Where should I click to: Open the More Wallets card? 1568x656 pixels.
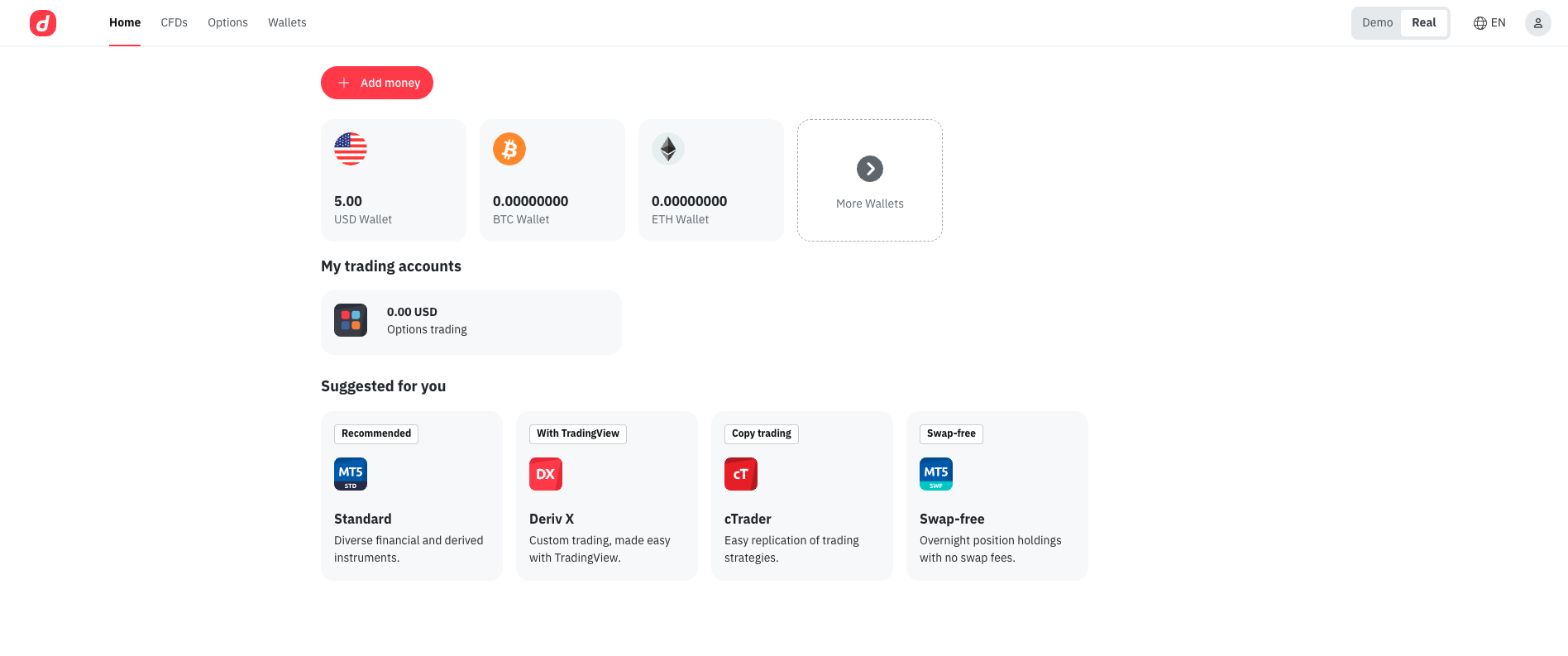(870, 180)
